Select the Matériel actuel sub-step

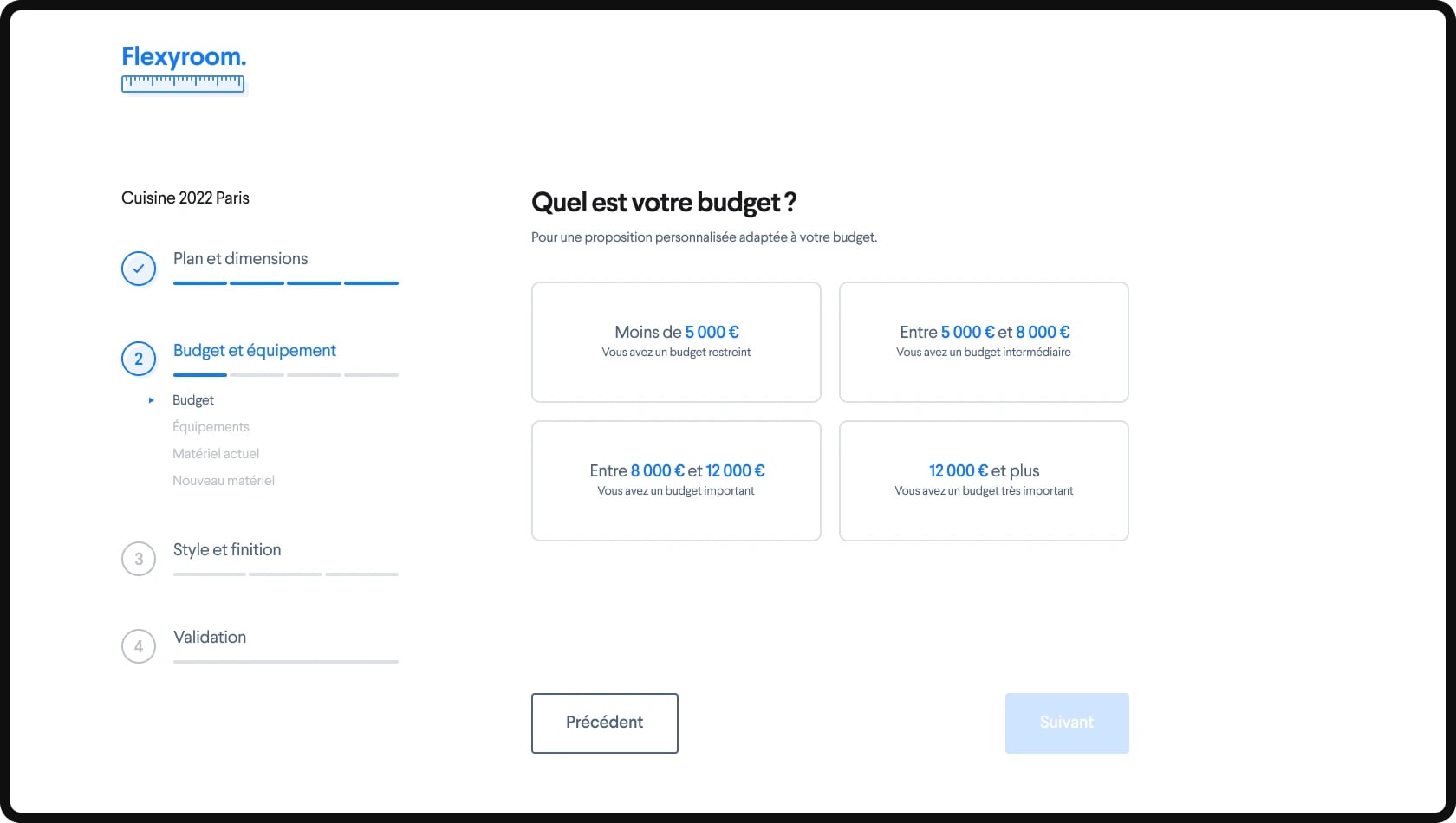point(216,454)
